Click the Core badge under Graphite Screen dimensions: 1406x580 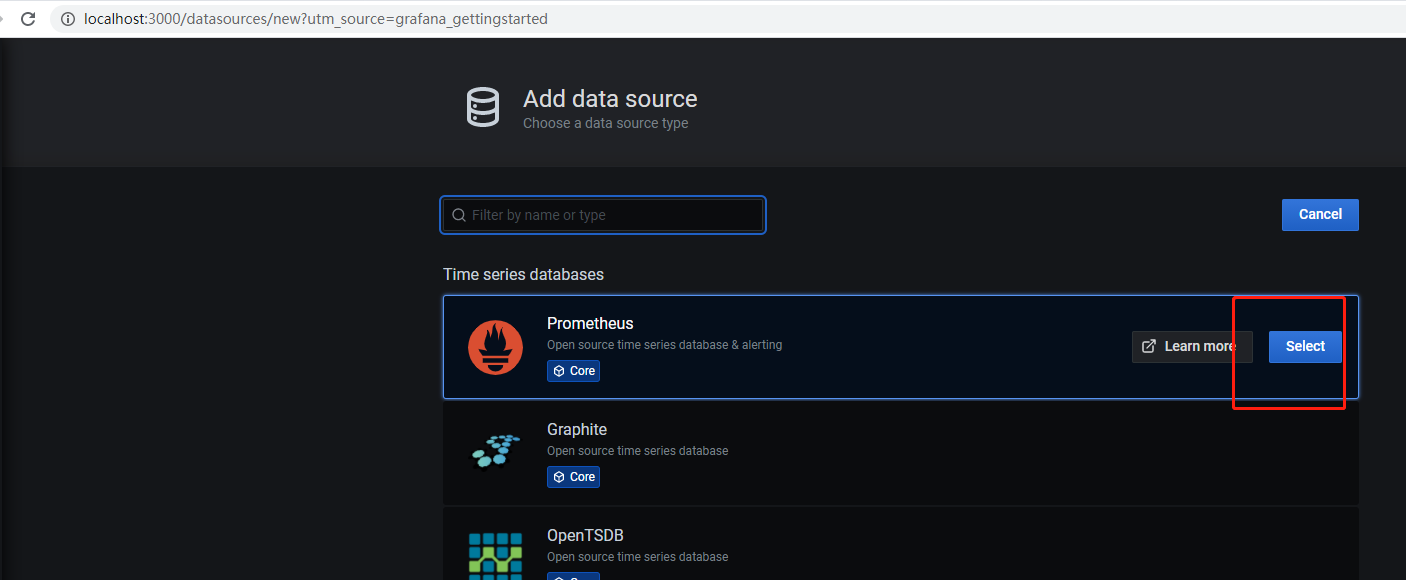[573, 477]
